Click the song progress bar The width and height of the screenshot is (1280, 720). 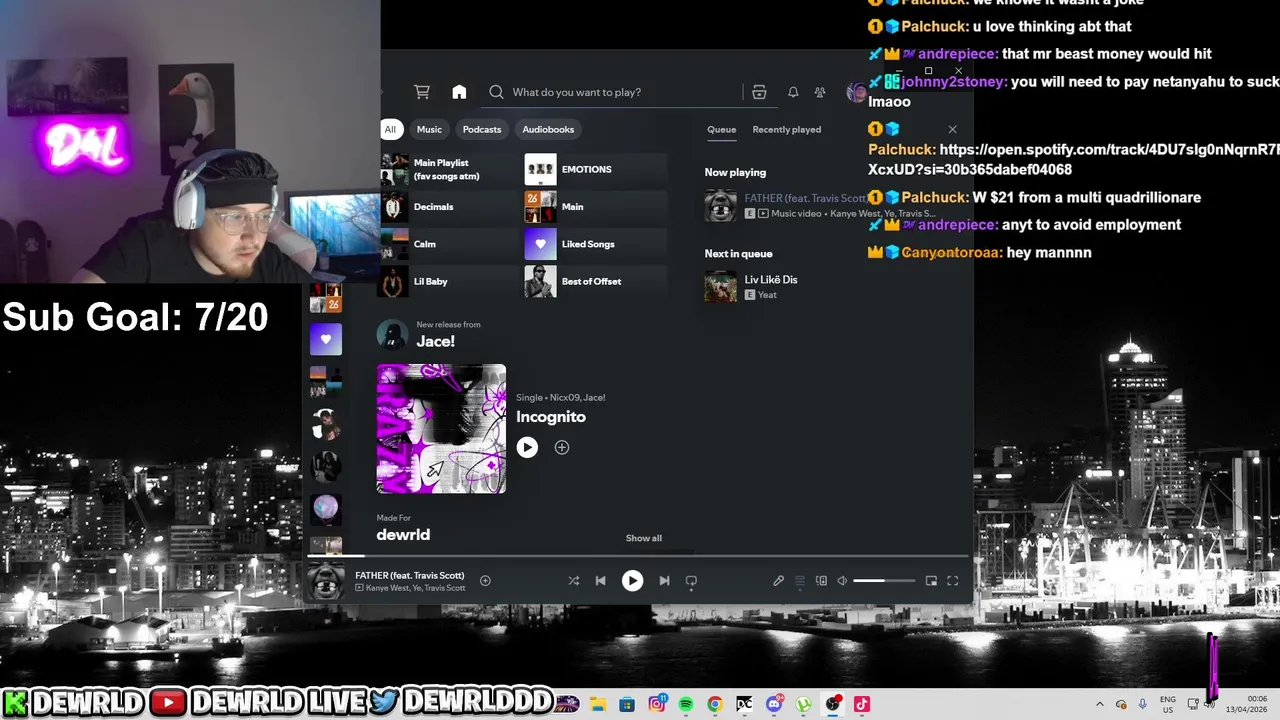[638, 555]
